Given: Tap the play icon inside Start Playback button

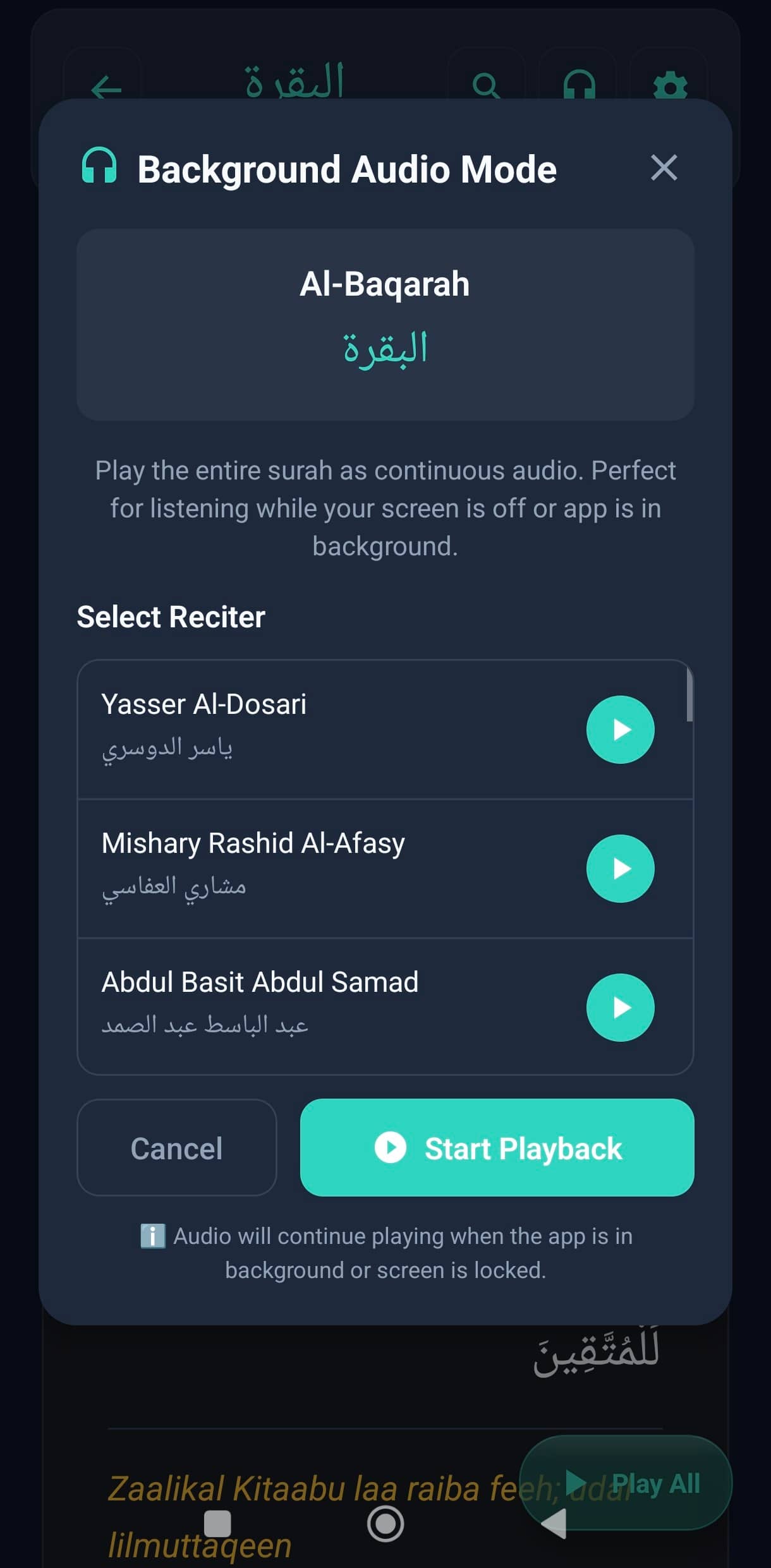Looking at the screenshot, I should point(391,1149).
